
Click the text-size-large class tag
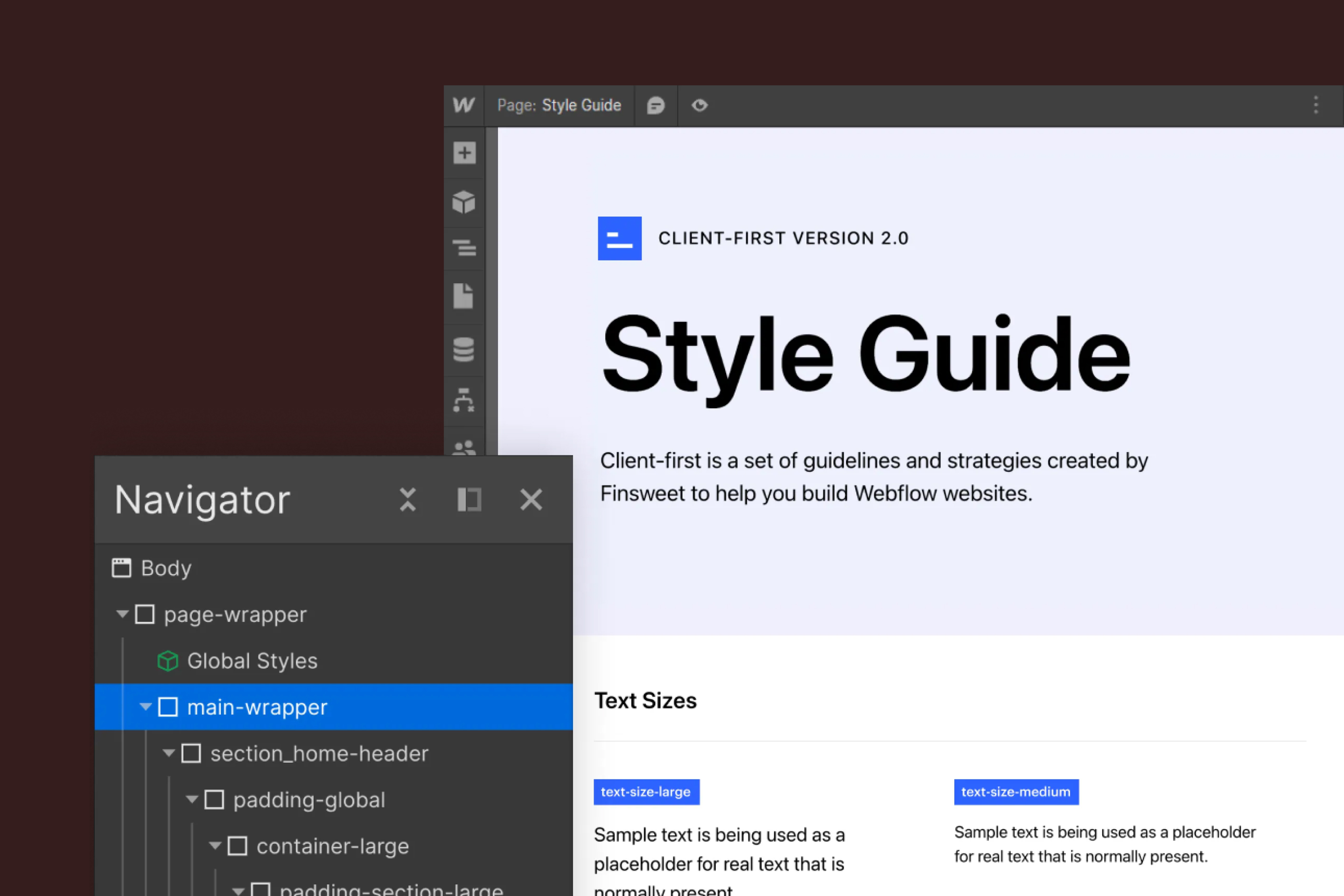[x=646, y=792]
